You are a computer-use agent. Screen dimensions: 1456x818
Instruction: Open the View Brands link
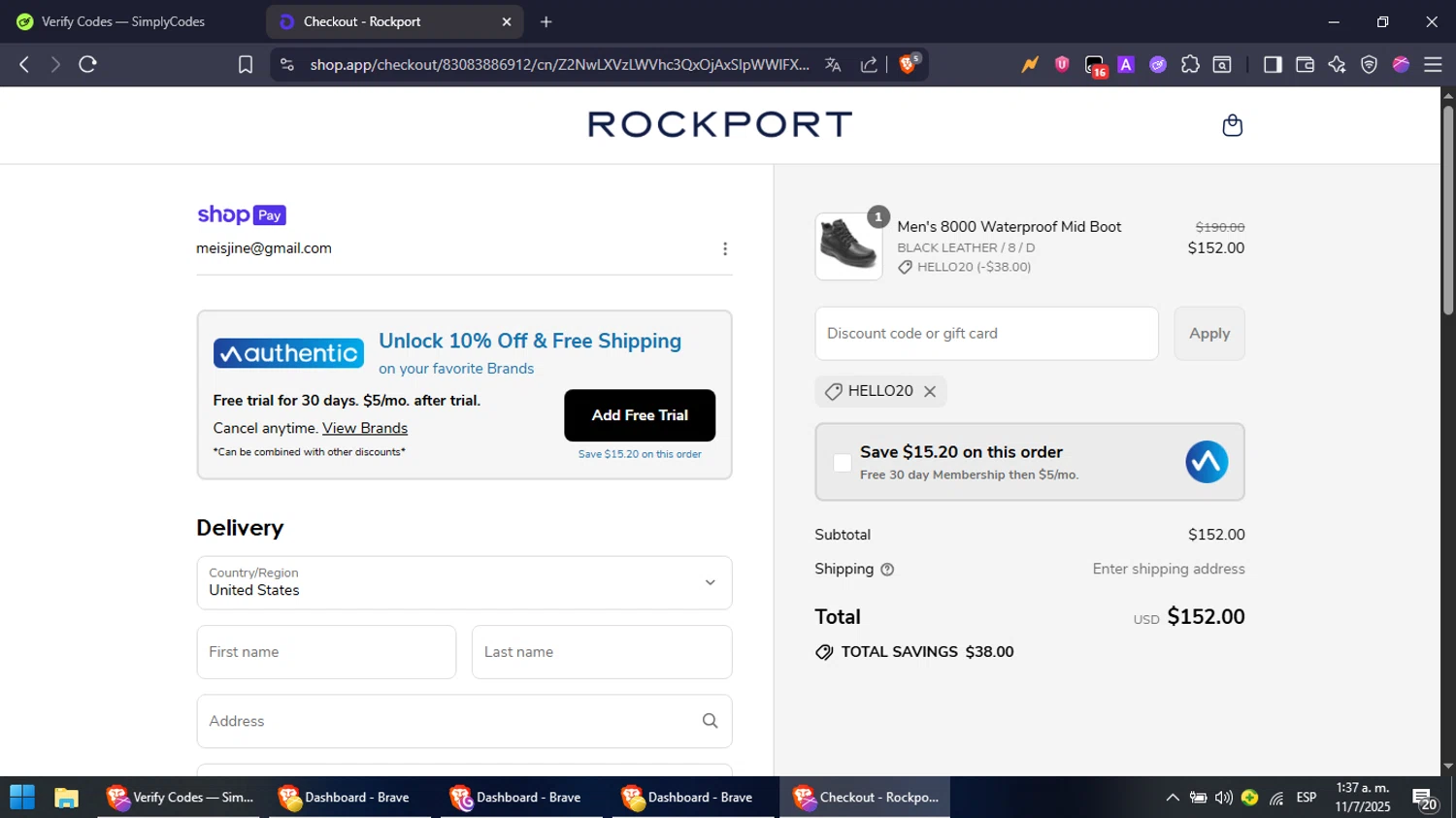tap(365, 428)
